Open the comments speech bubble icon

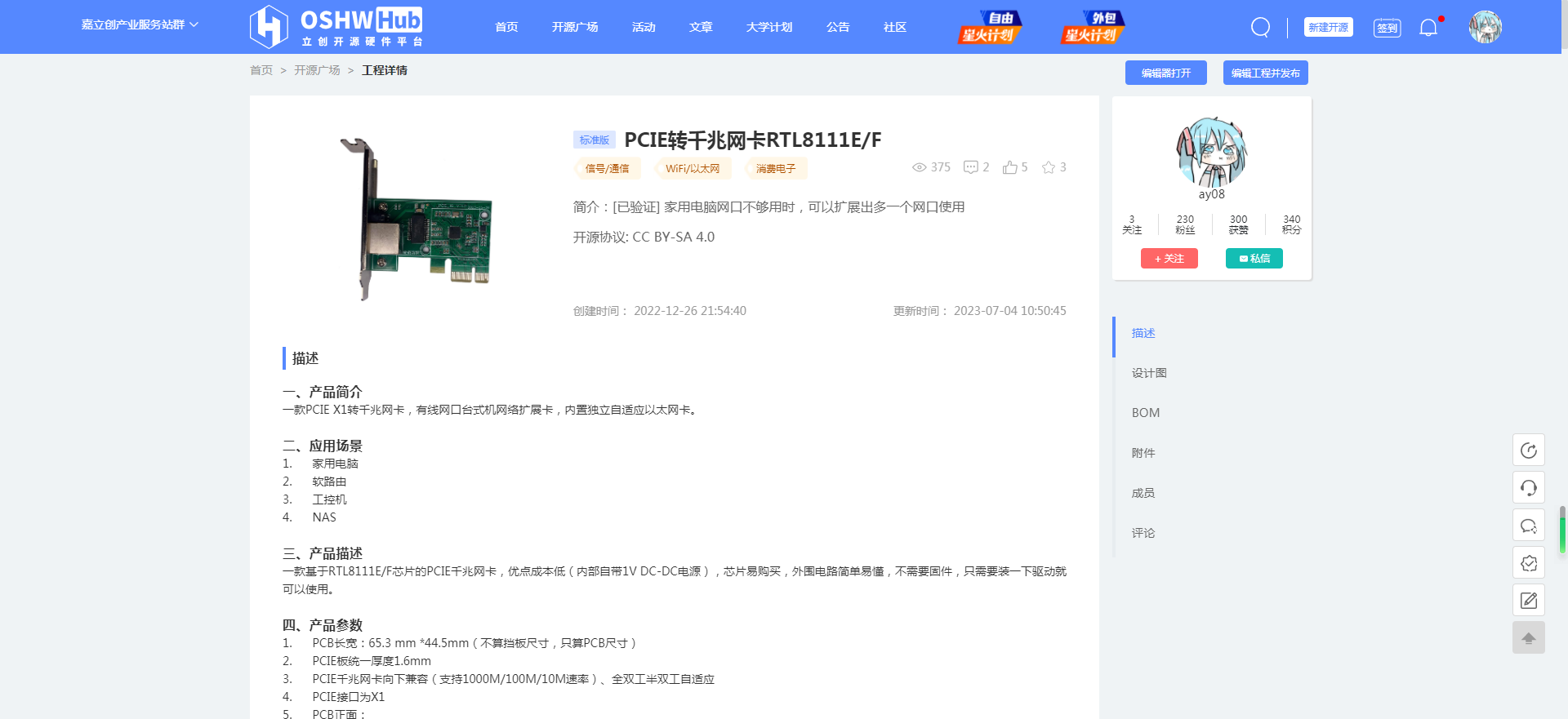click(971, 167)
